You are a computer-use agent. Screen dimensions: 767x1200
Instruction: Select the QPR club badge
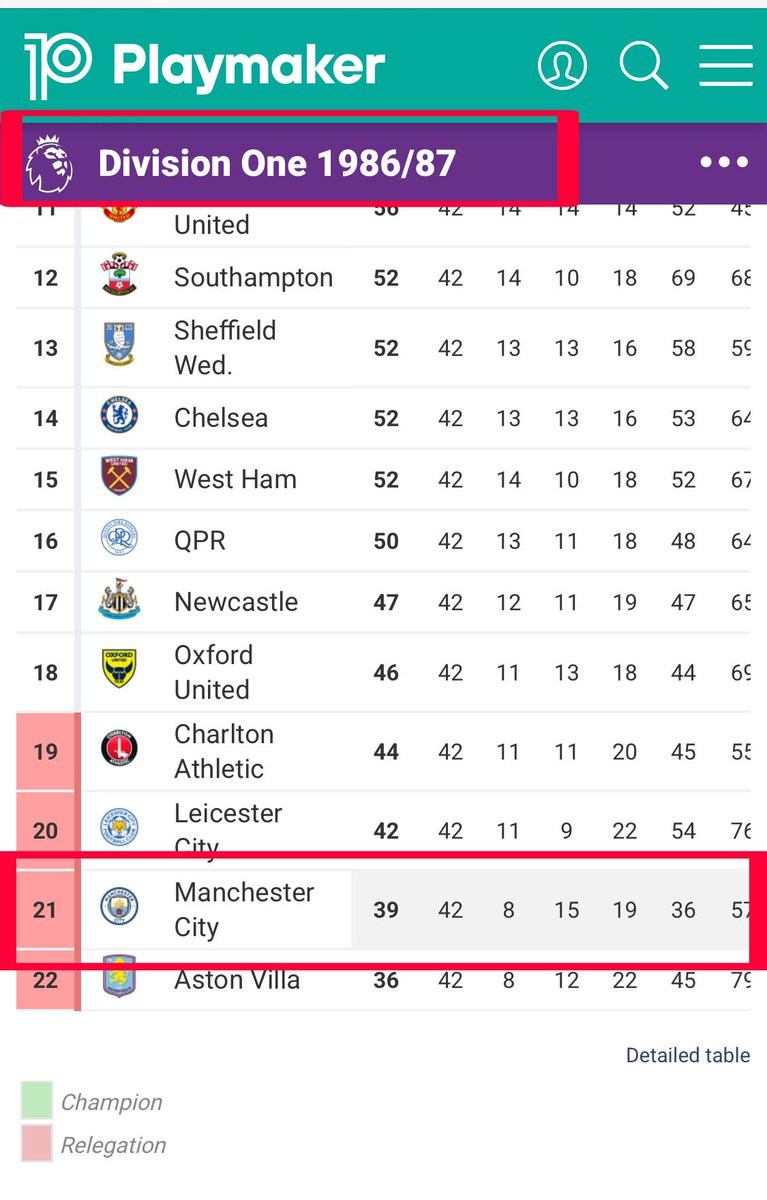pyautogui.click(x=119, y=541)
